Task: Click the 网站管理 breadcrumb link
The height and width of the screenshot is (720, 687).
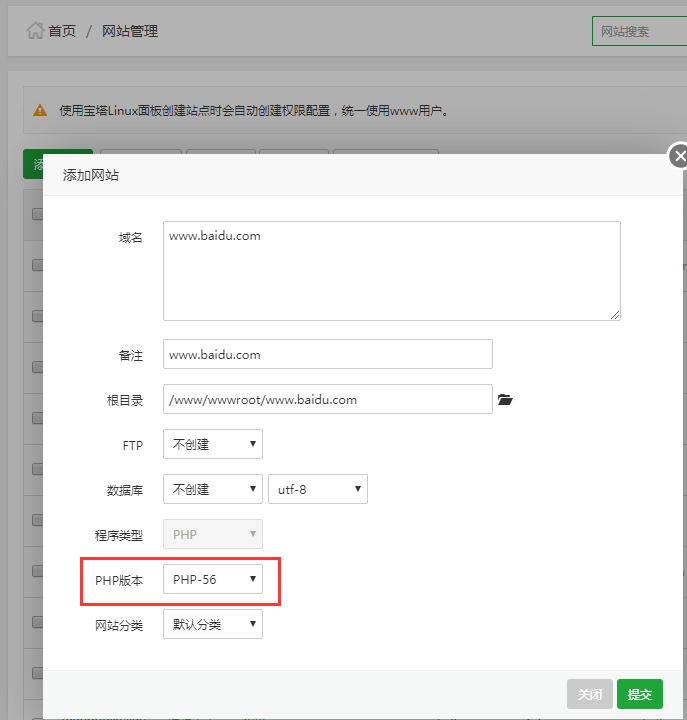Action: [x=130, y=31]
